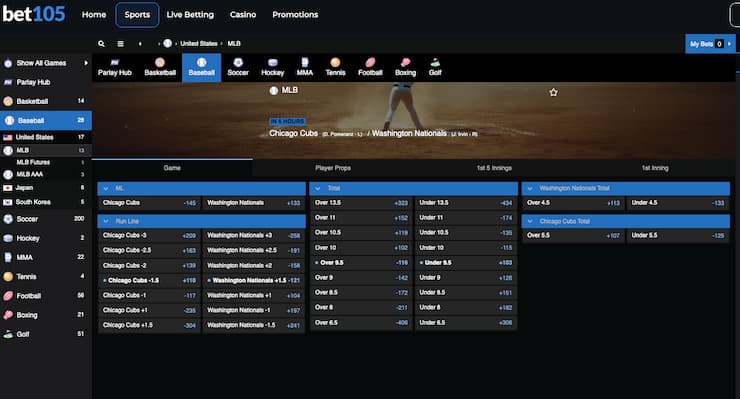Open Soccer in the left sidebar

(x=45, y=219)
